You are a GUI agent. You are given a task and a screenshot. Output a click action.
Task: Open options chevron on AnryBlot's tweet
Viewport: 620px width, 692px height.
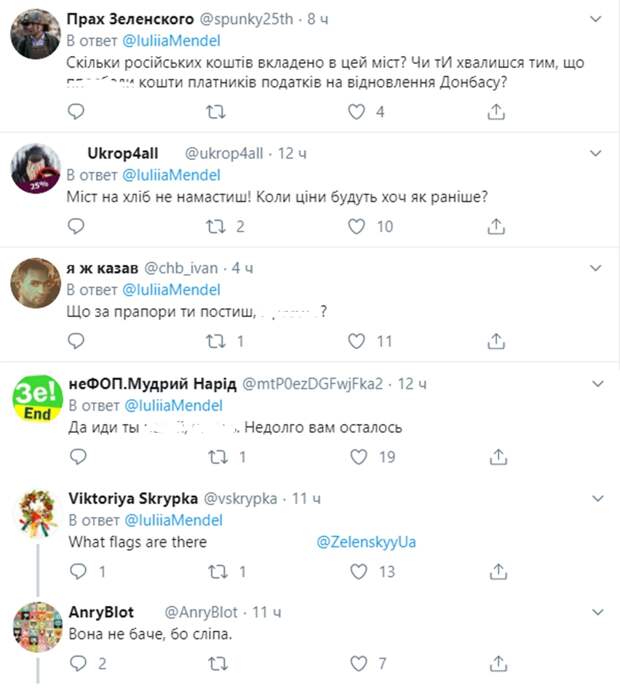click(597, 612)
